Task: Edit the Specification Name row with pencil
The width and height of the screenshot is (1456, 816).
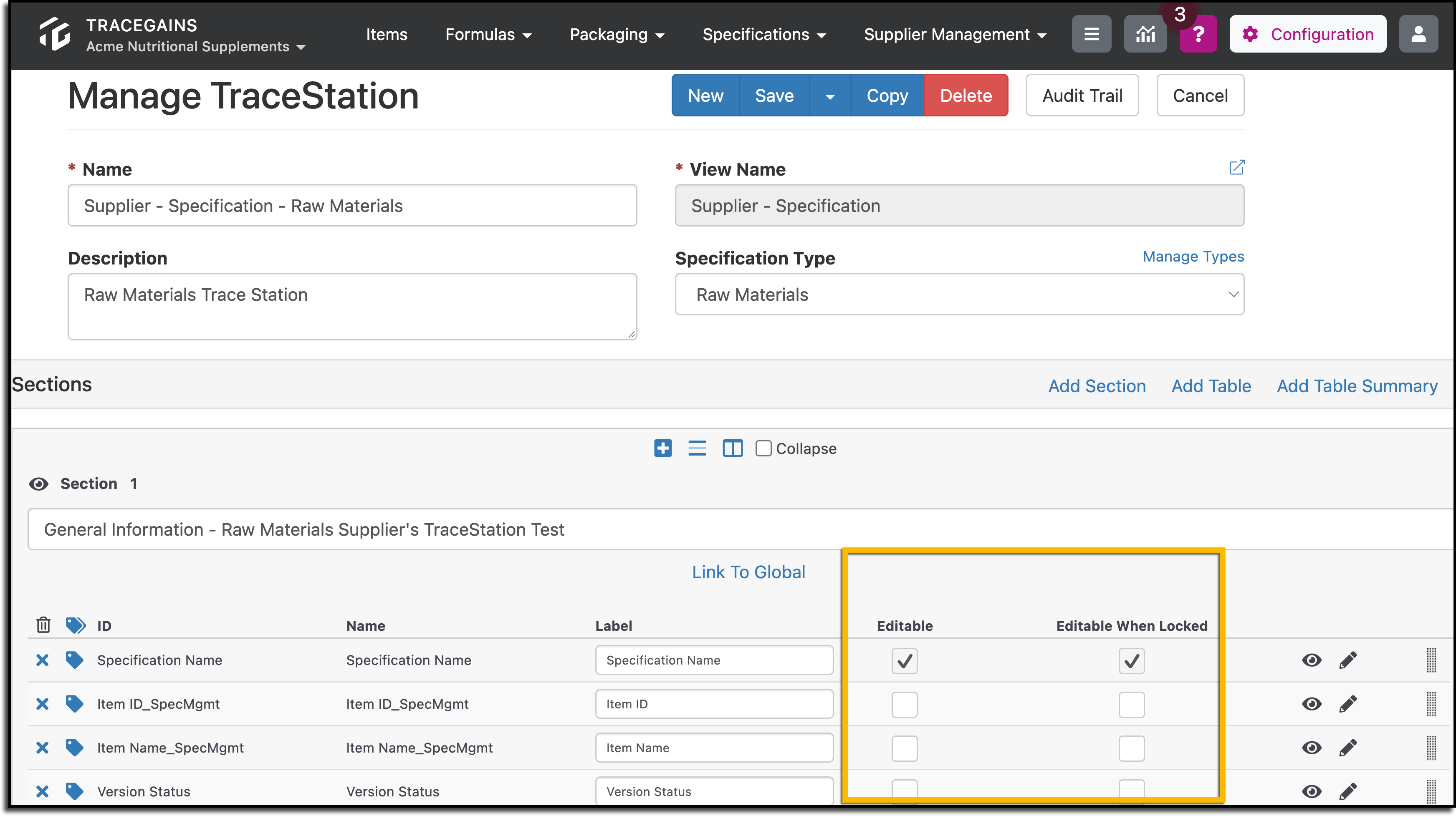Action: pos(1348,660)
